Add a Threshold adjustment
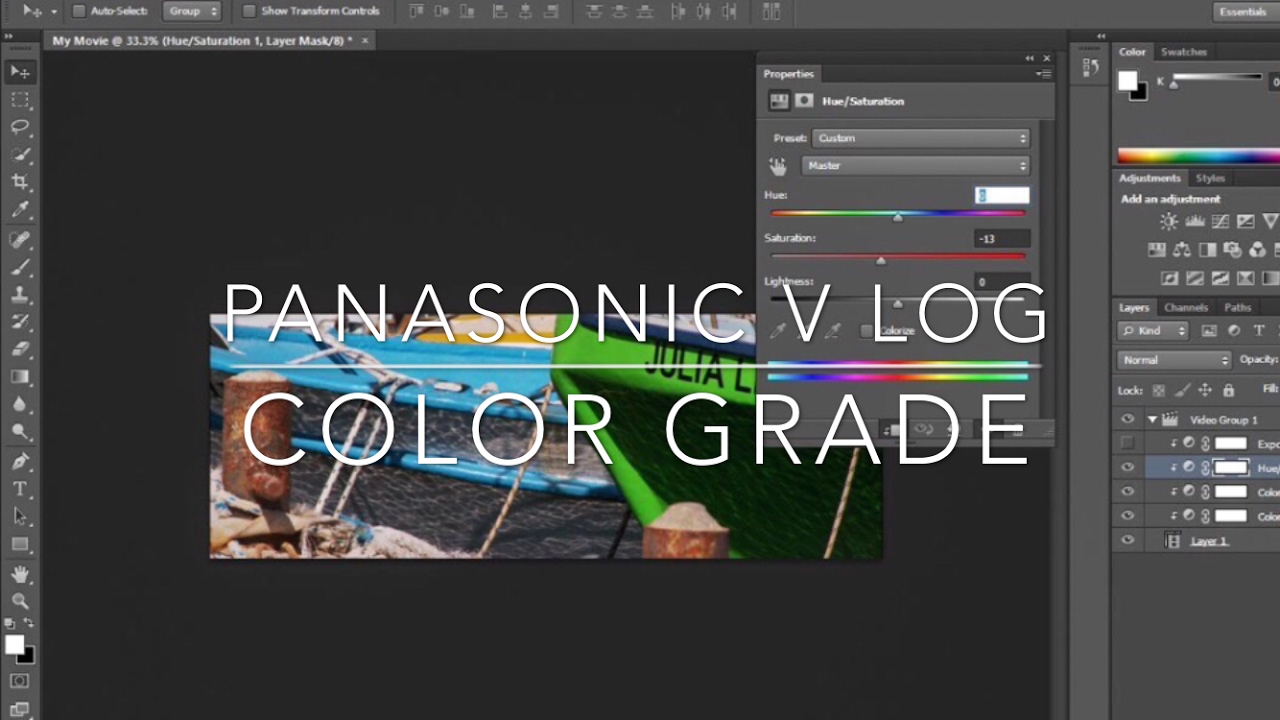1280x720 pixels. [1220, 278]
